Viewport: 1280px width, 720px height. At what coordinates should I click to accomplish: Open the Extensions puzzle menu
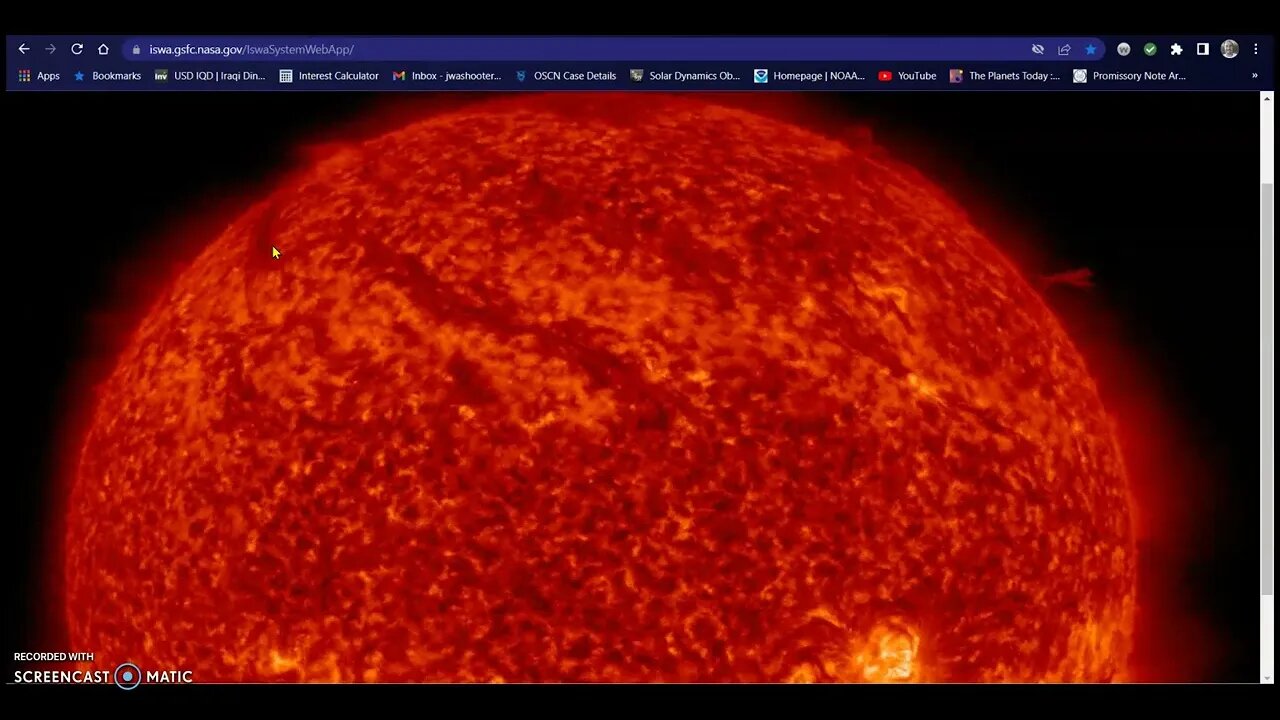(x=1176, y=49)
